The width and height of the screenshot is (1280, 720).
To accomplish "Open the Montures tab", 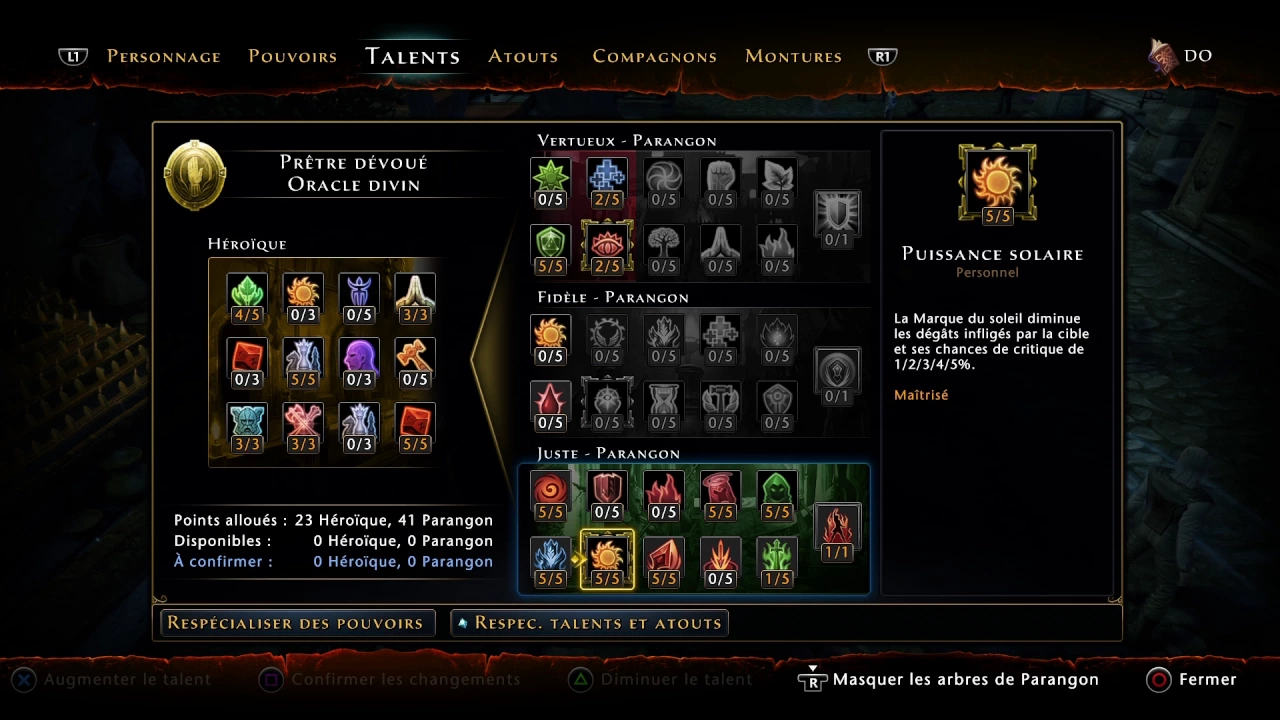I will 794,56.
